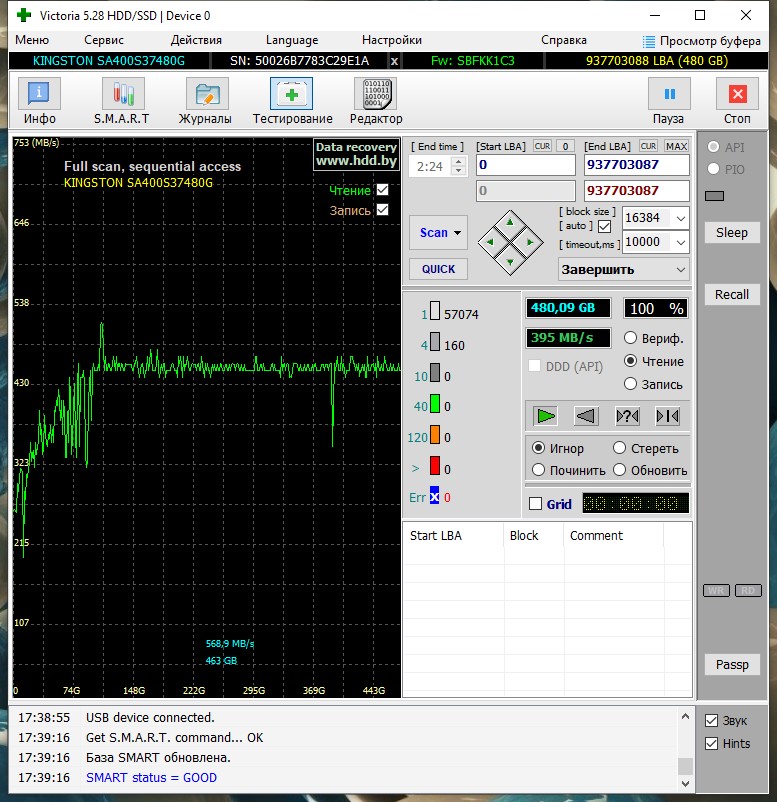Open the Language menu
The width and height of the screenshot is (777, 802).
point(292,40)
